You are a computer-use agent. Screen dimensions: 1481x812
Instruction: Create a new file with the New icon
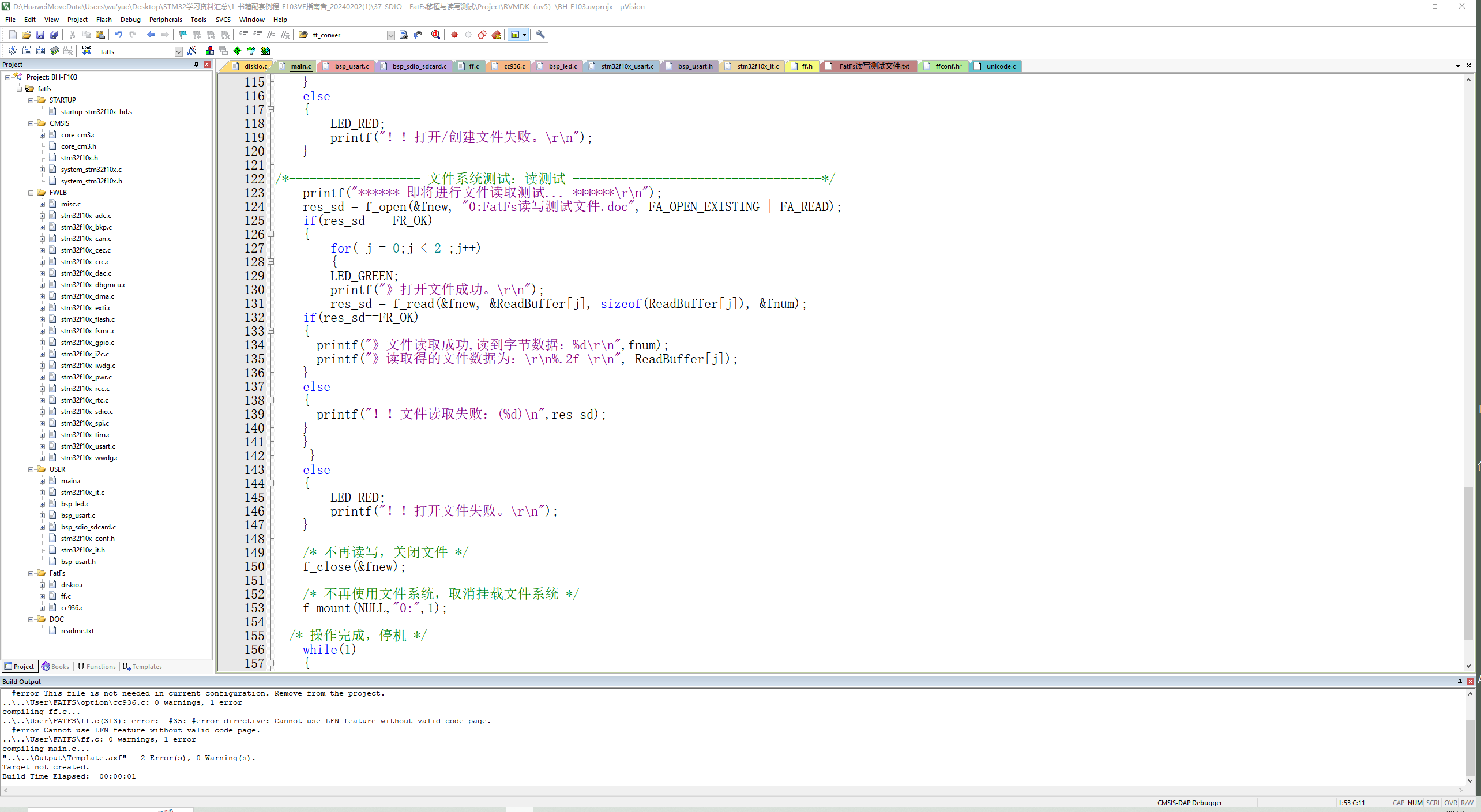(13, 35)
